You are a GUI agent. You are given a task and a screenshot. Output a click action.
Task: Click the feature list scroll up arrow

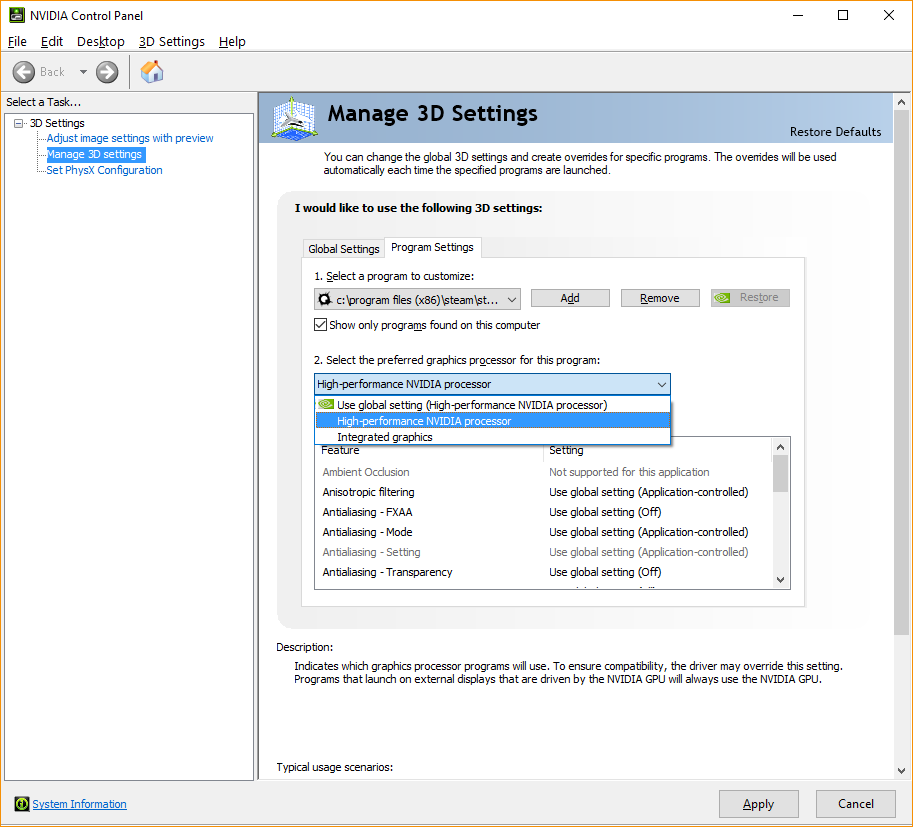coord(781,447)
